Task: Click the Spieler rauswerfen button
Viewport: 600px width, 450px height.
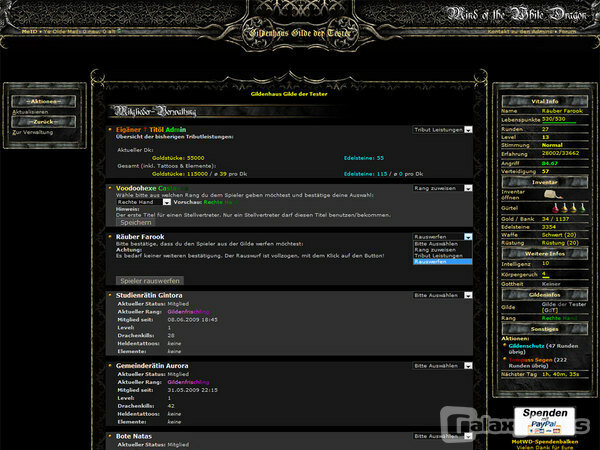Action: coord(150,280)
